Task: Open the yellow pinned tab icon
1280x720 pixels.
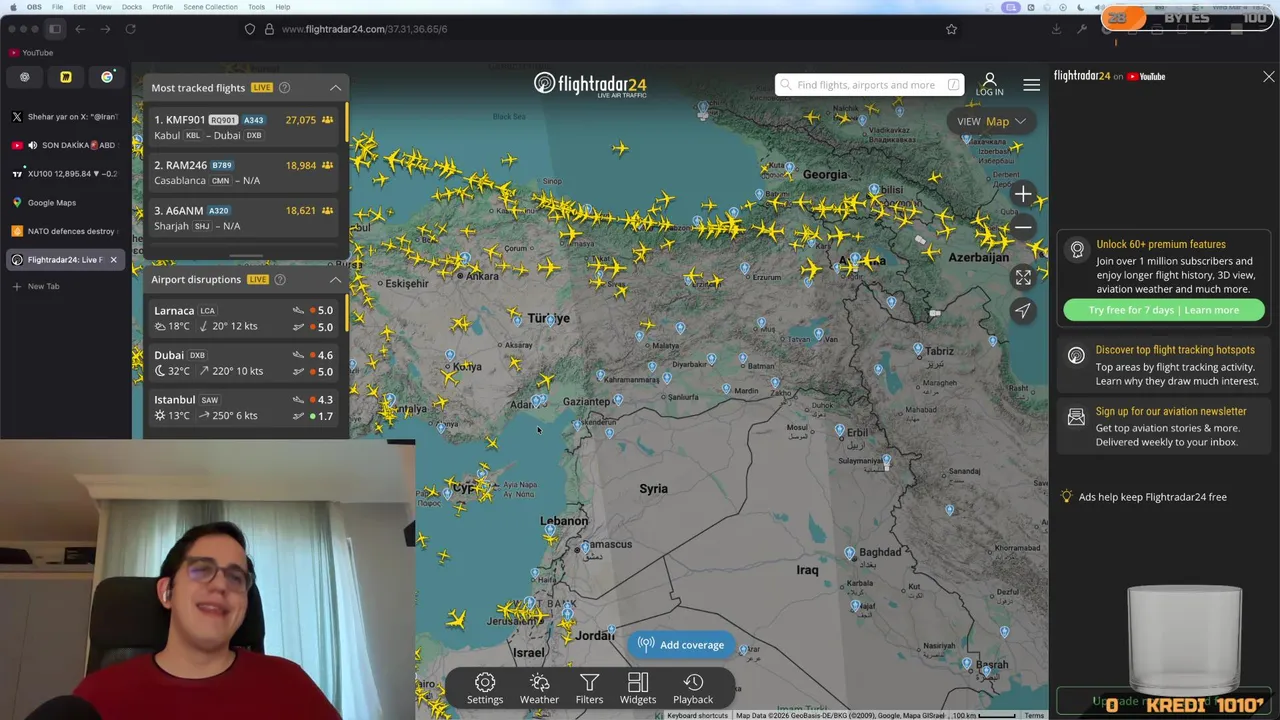Action: (x=66, y=77)
